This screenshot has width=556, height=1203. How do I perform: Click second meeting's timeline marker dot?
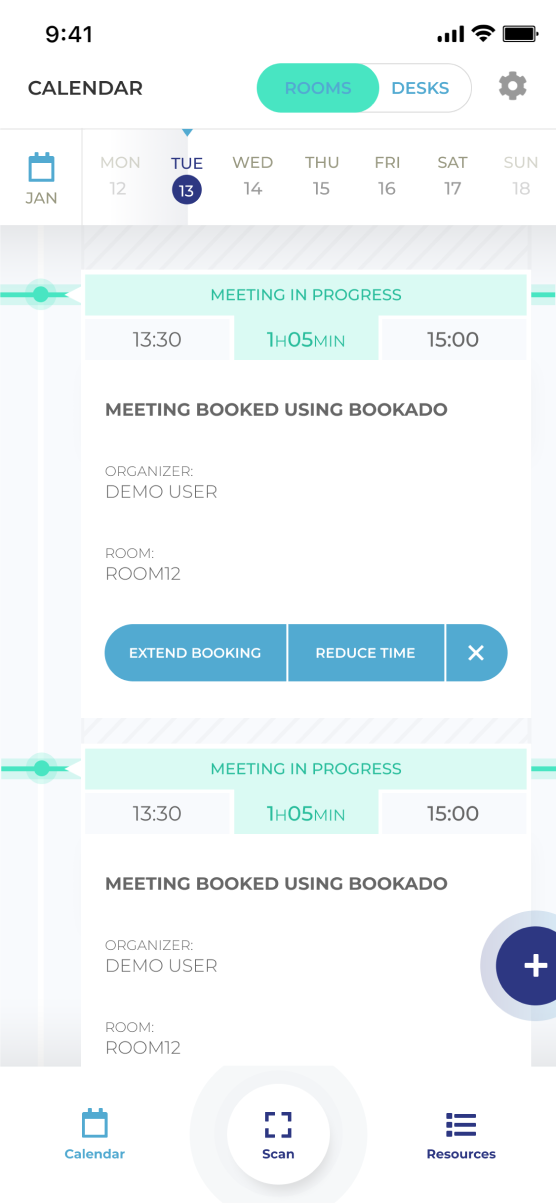point(41,768)
